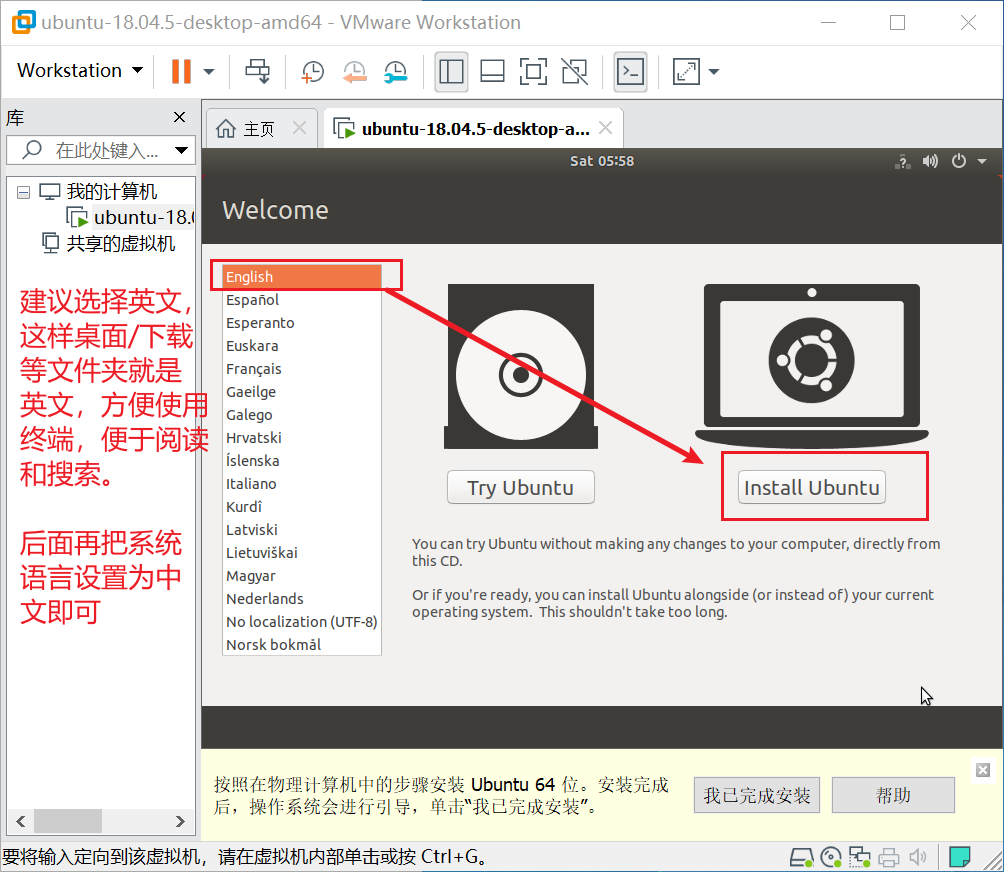The width and height of the screenshot is (1004, 872).
Task: Select Gaeilge in the language list
Action: (302, 392)
